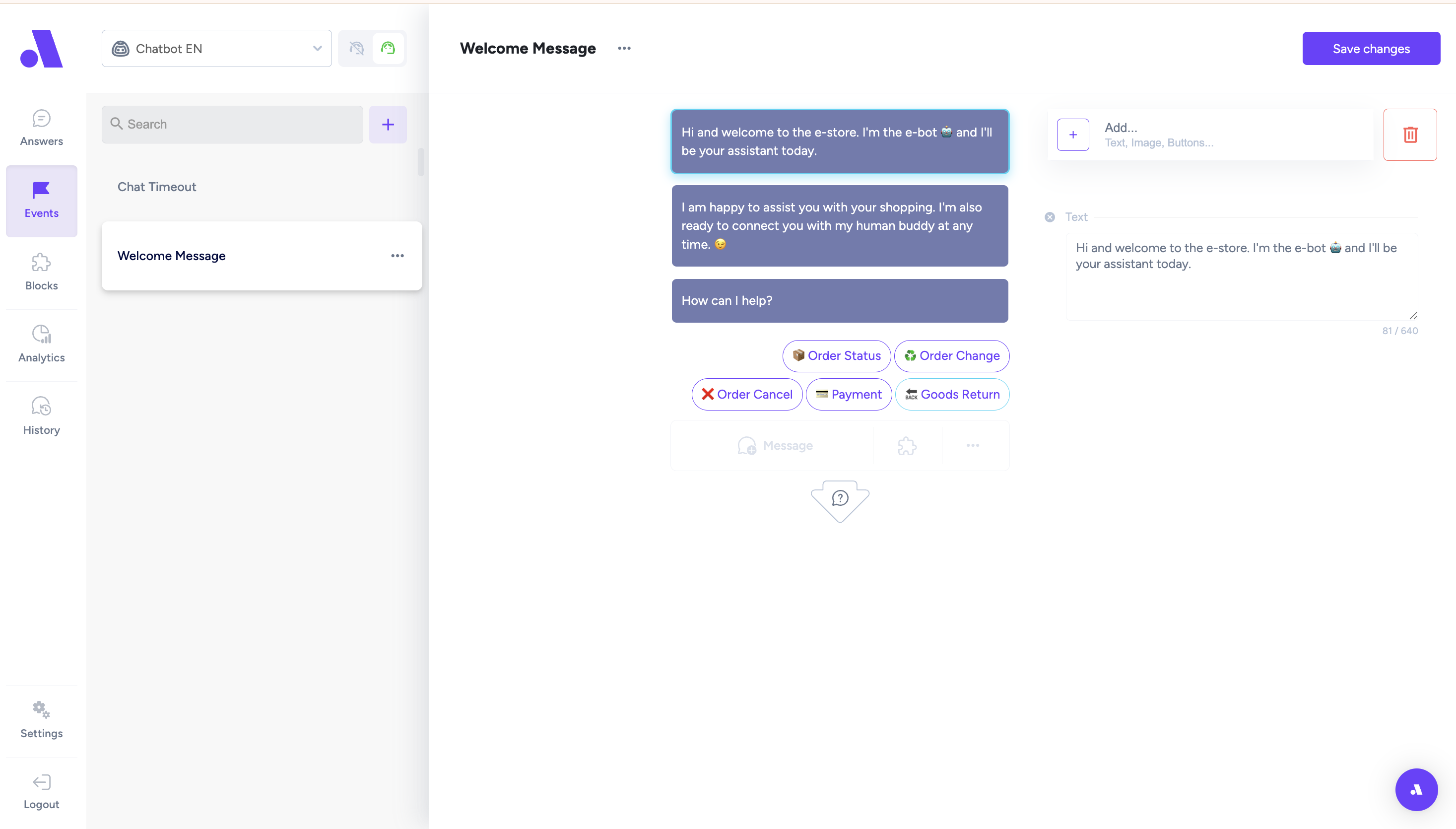Open Analytics from the sidebar

coord(42,344)
